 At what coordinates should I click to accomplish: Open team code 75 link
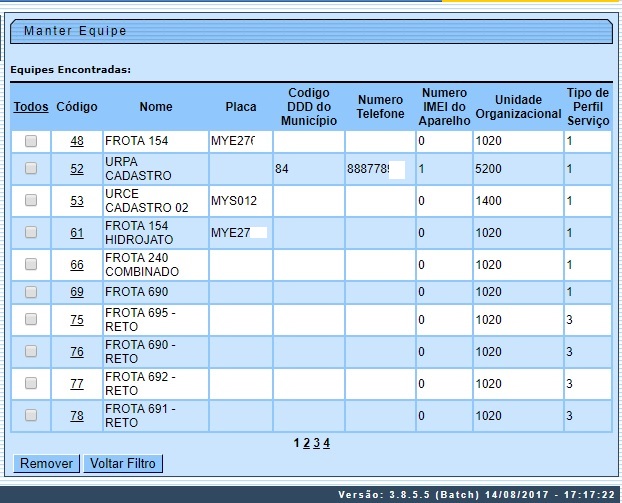[x=77, y=320]
